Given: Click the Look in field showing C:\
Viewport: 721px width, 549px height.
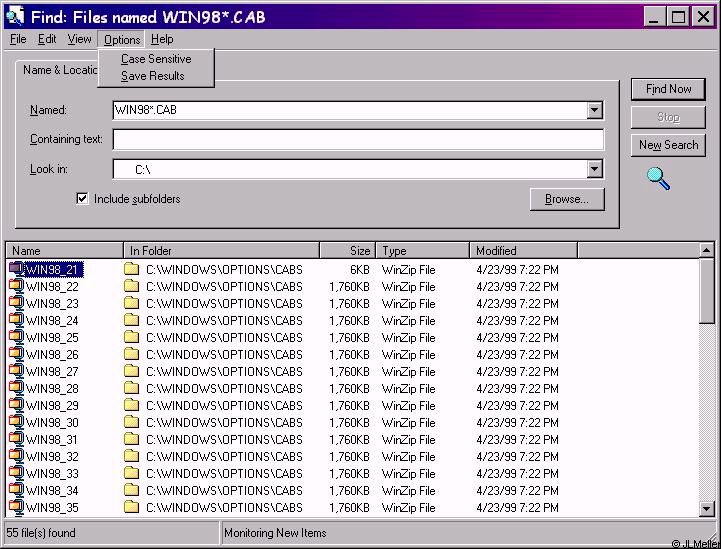Looking at the screenshot, I should click(x=349, y=169).
